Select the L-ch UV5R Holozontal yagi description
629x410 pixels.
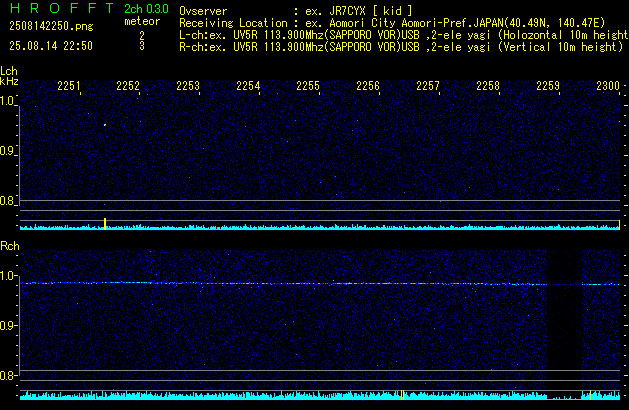404,35
